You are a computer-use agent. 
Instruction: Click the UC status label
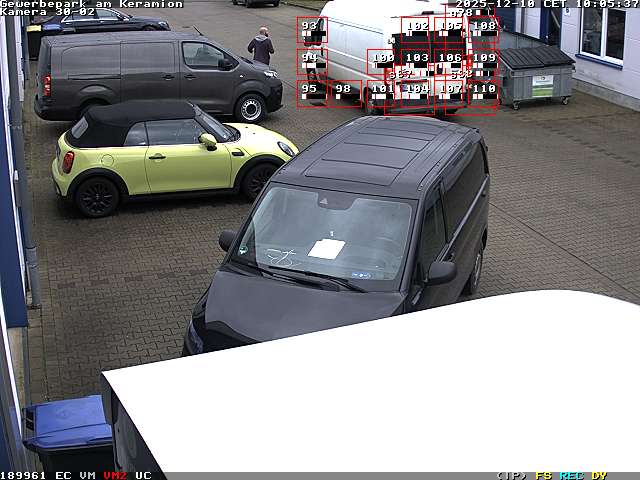pyautogui.click(x=143, y=475)
